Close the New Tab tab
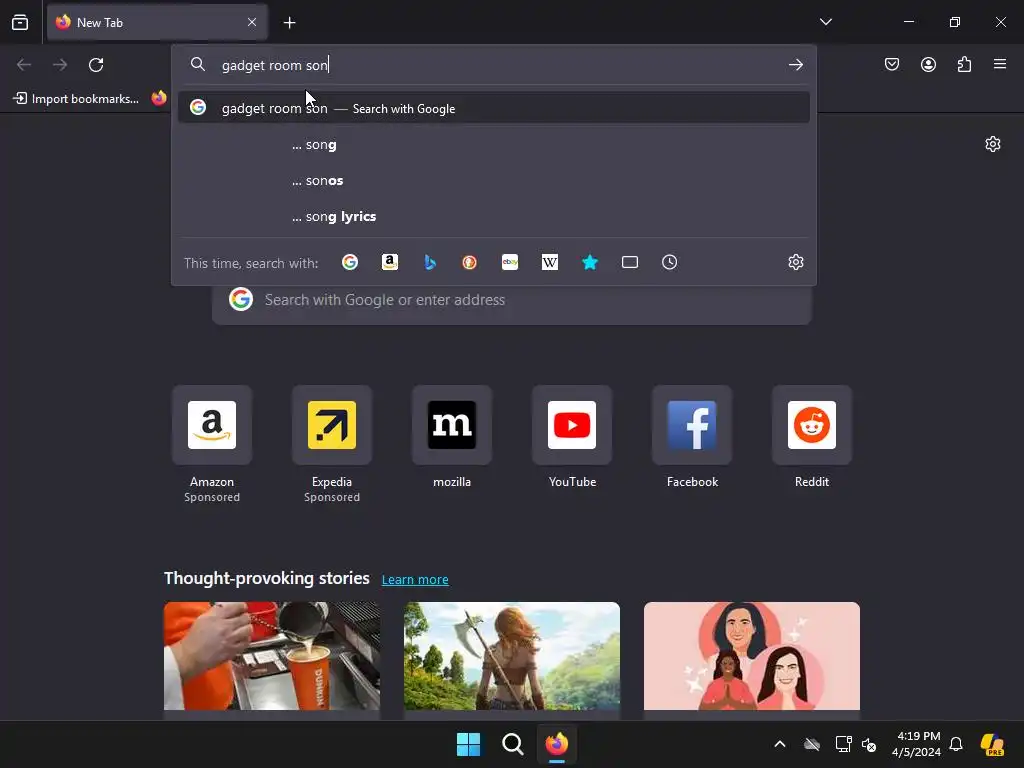1024x768 pixels. point(252,22)
